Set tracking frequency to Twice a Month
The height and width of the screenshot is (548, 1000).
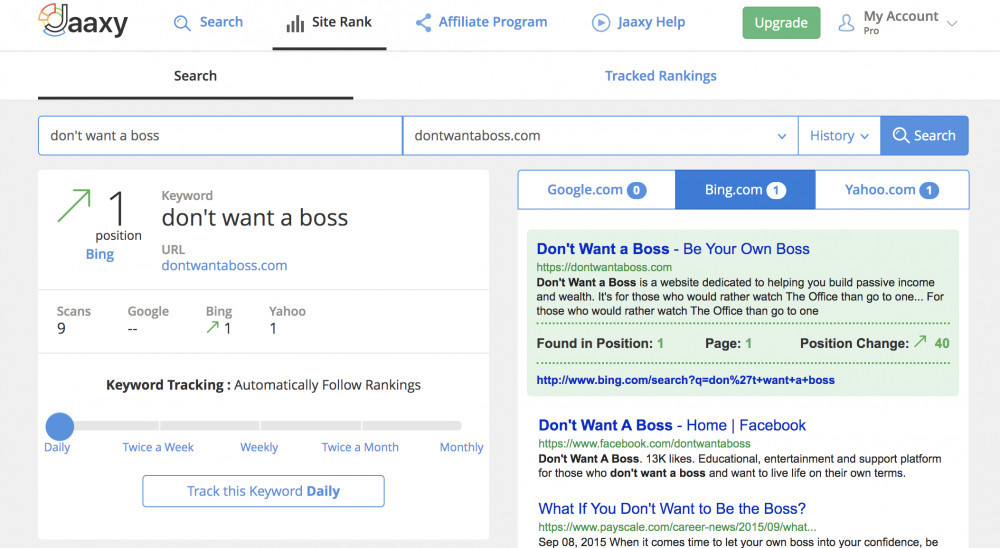click(x=360, y=447)
